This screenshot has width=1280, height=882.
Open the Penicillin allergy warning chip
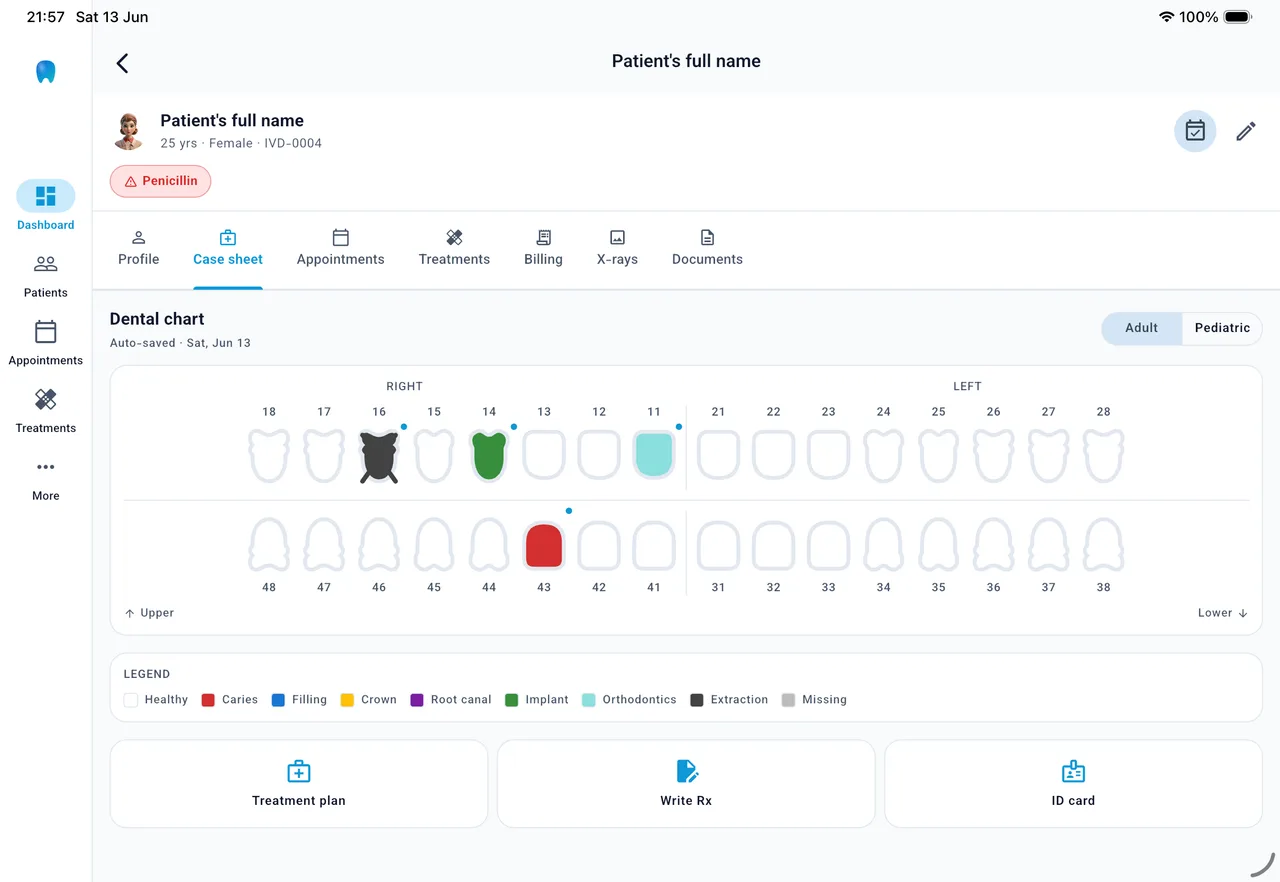160,181
